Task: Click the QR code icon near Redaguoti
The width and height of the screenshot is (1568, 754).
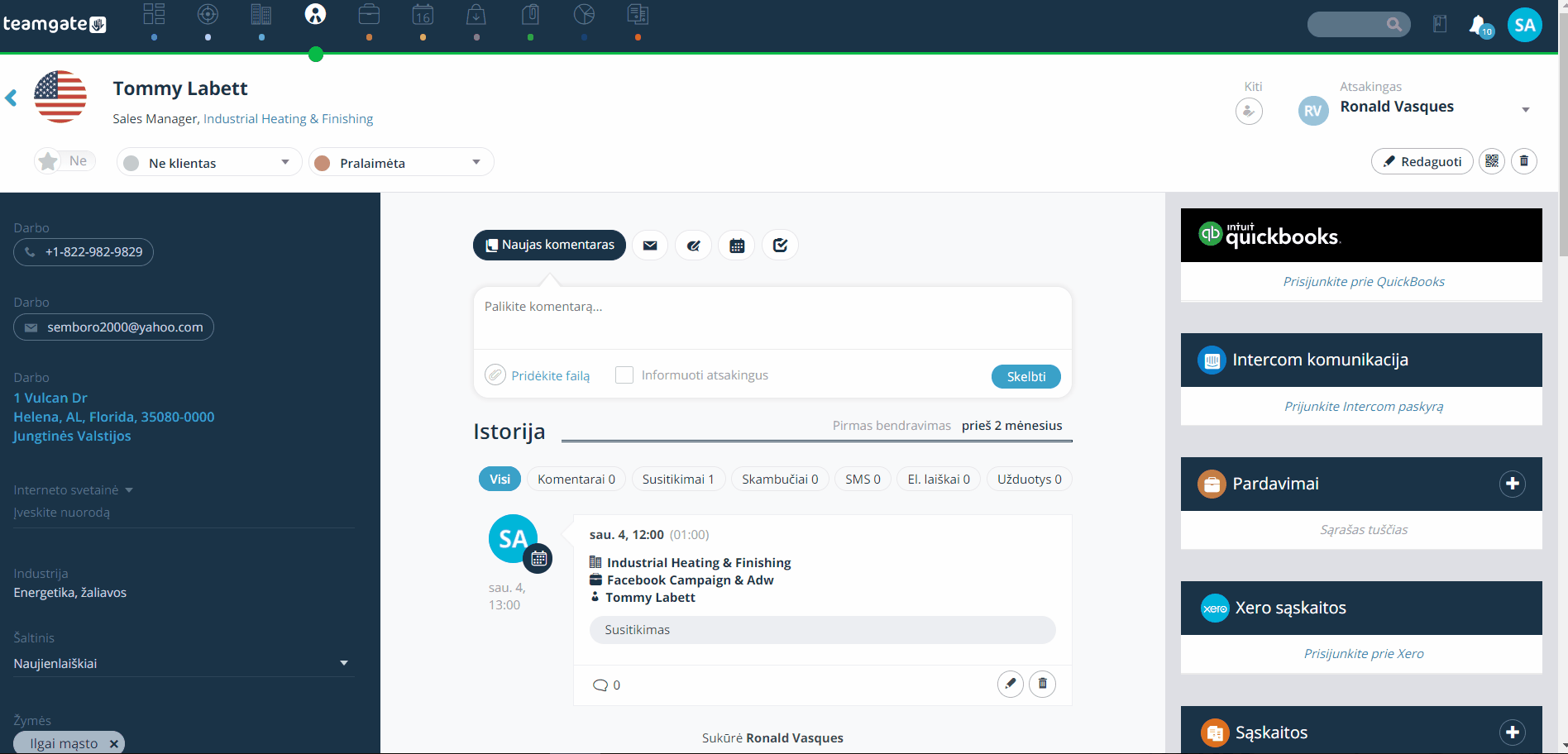Action: coord(1492,161)
